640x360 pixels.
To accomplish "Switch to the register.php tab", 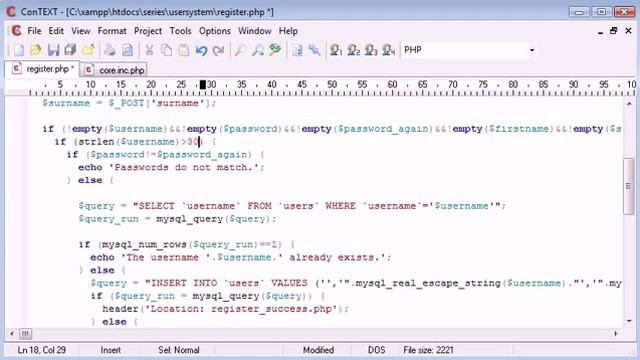I will [43, 69].
